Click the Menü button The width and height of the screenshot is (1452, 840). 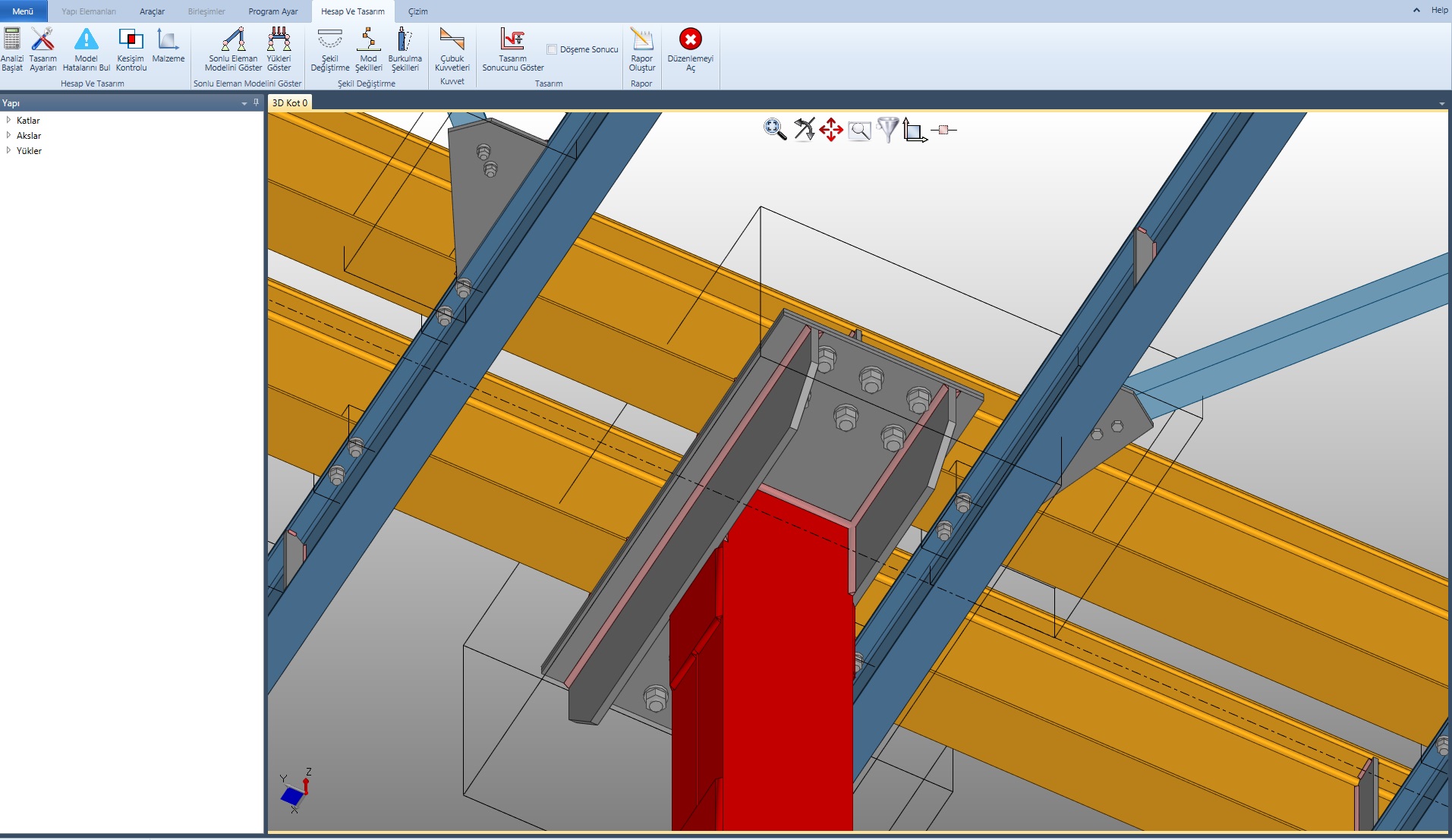pyautogui.click(x=23, y=11)
